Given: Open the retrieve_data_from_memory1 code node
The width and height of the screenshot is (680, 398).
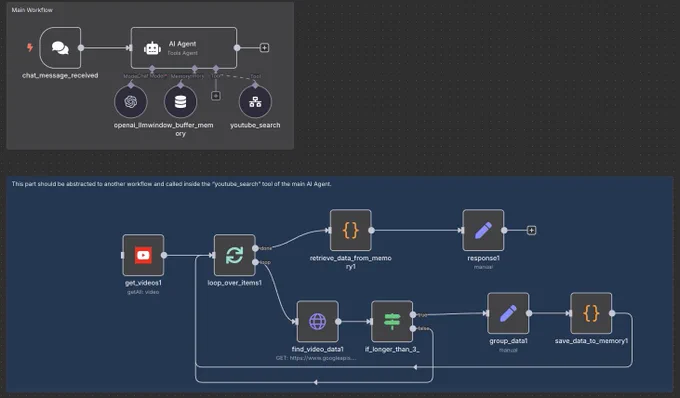Looking at the screenshot, I should click(x=350, y=230).
